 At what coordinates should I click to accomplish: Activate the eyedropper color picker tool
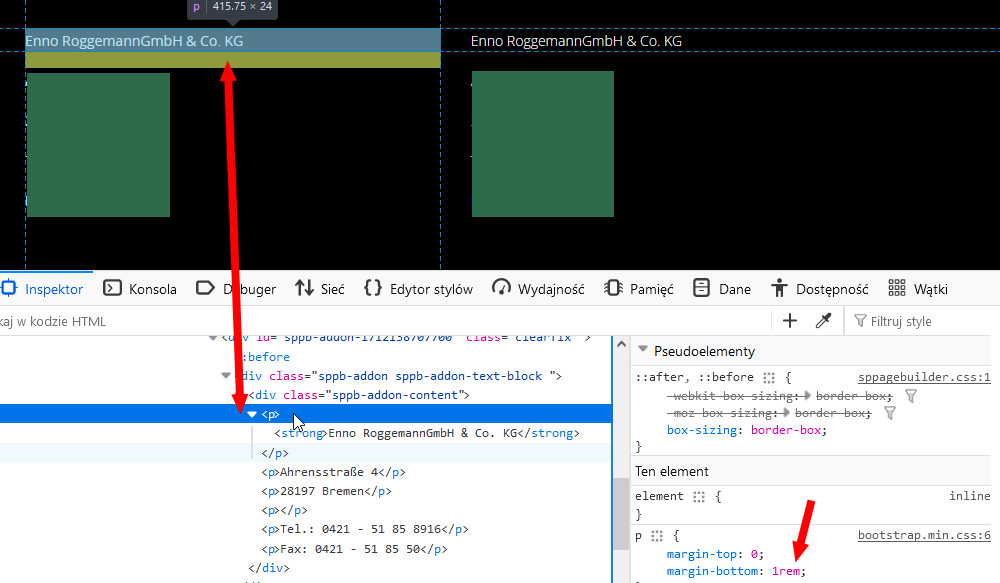click(824, 321)
